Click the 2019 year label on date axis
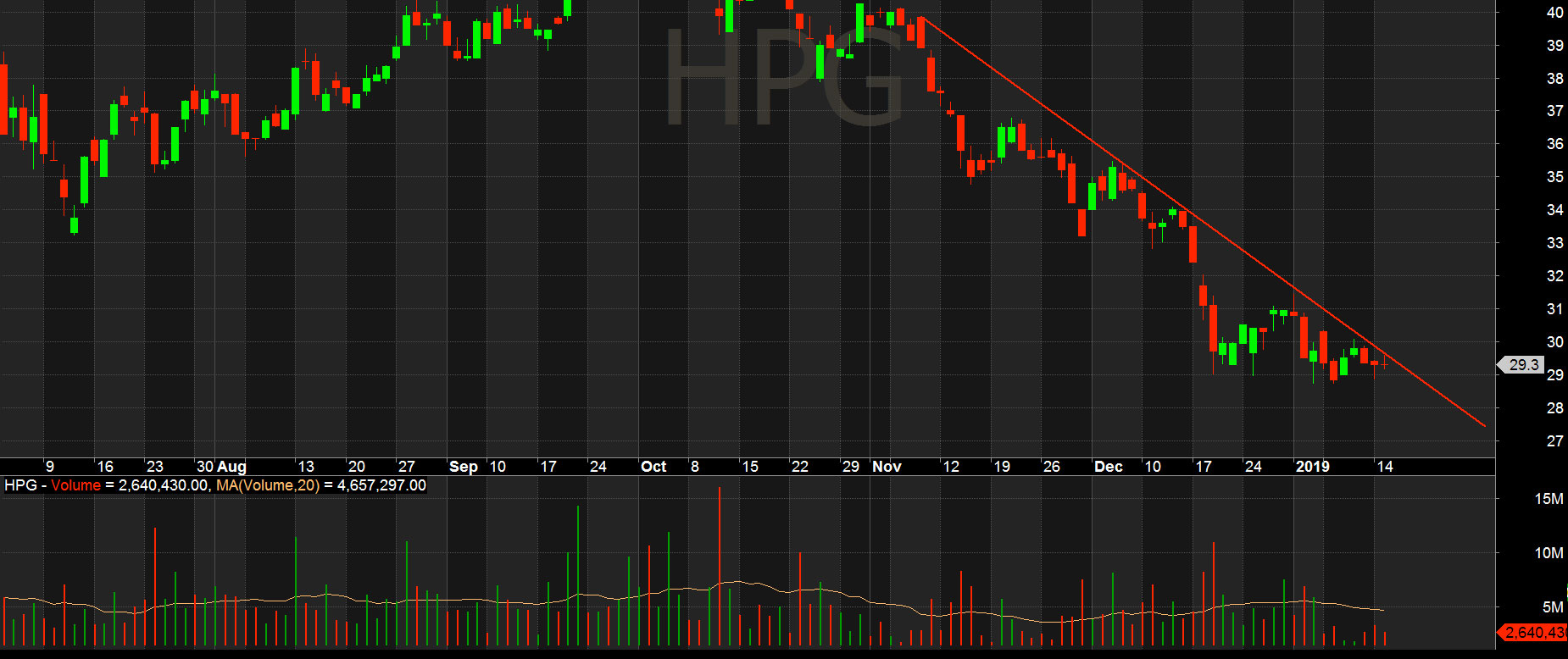Screen dimensions: 1568x659 click(x=1312, y=467)
